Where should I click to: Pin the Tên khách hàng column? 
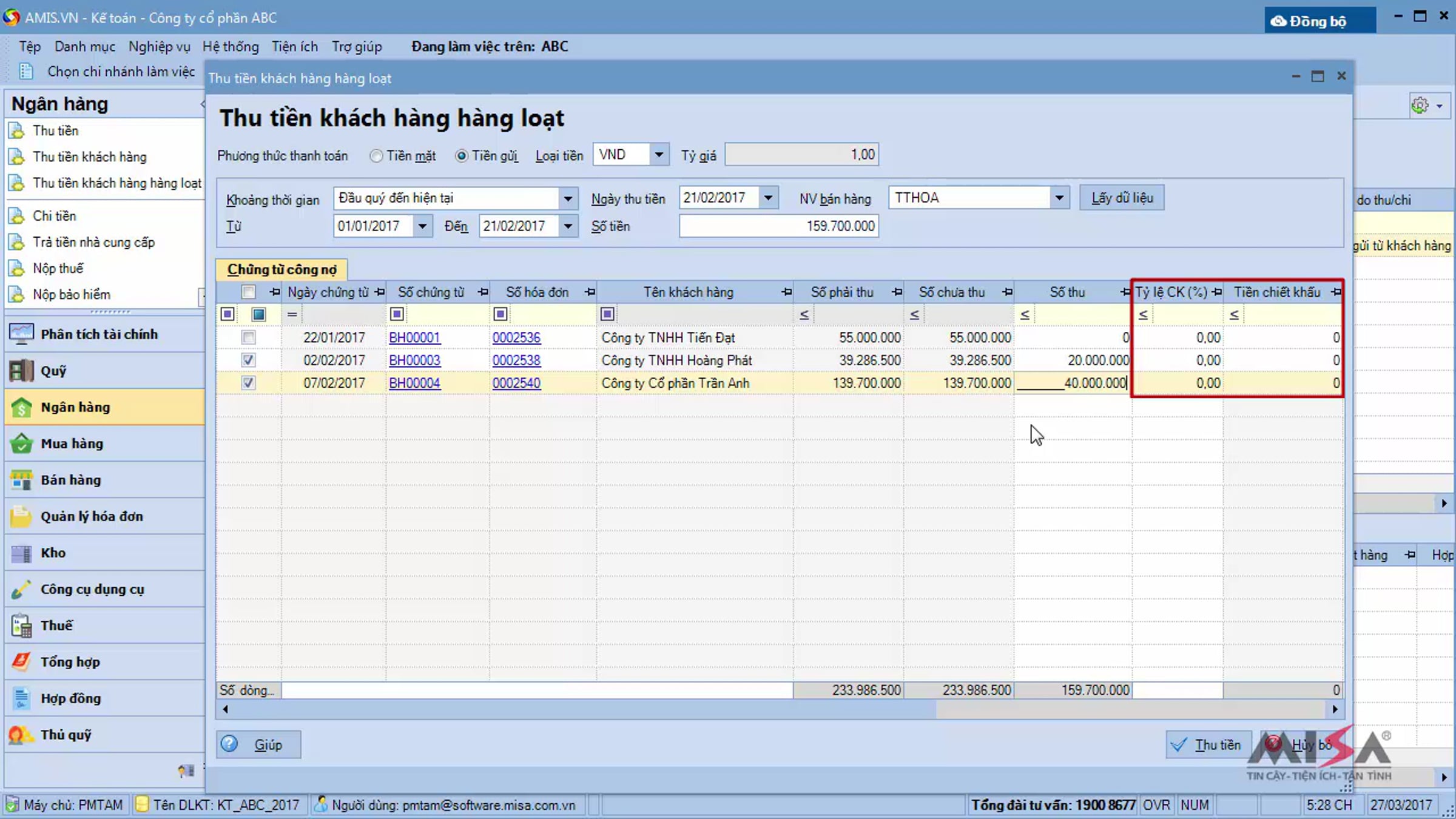[787, 292]
